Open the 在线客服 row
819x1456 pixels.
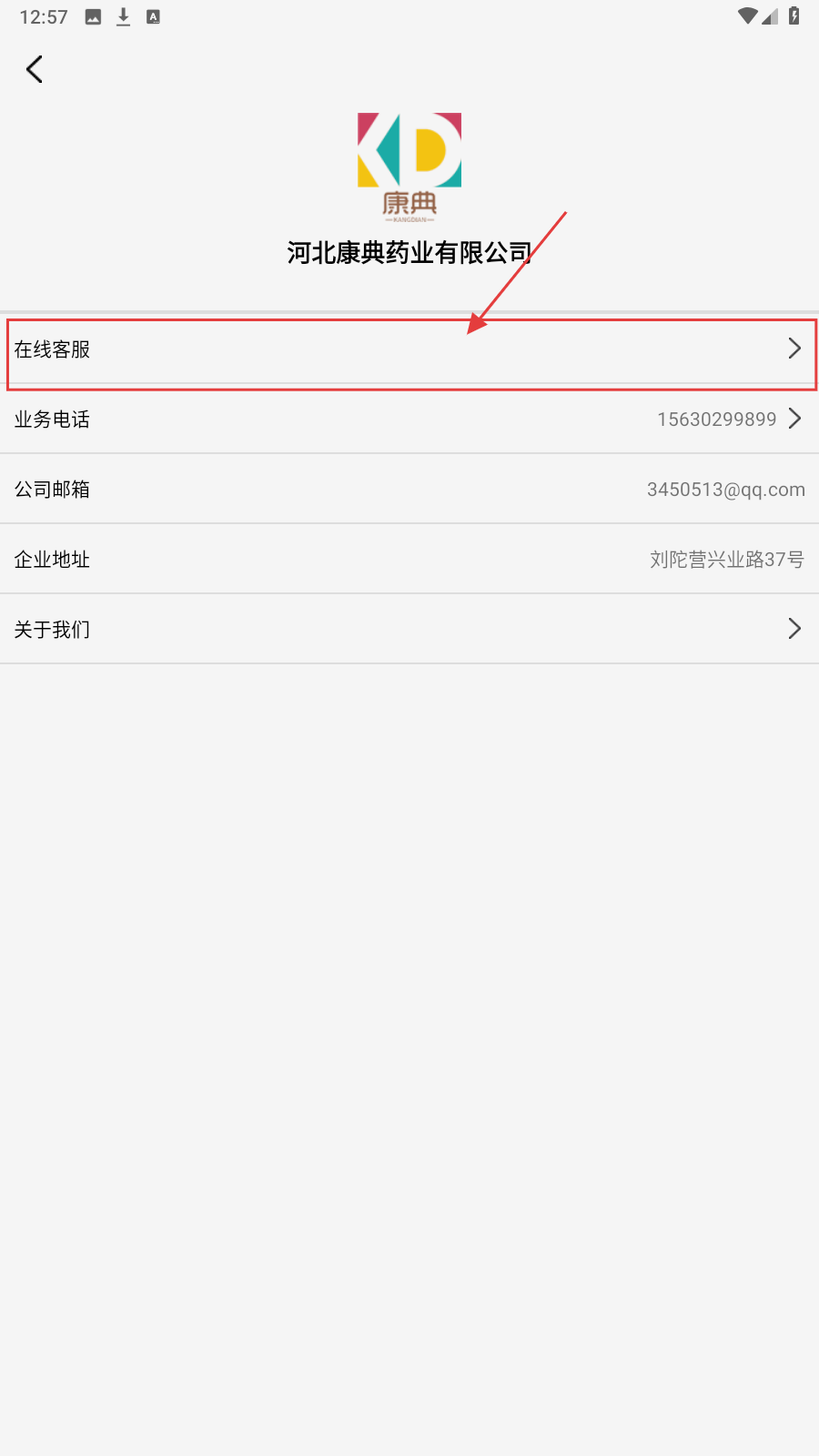409,349
